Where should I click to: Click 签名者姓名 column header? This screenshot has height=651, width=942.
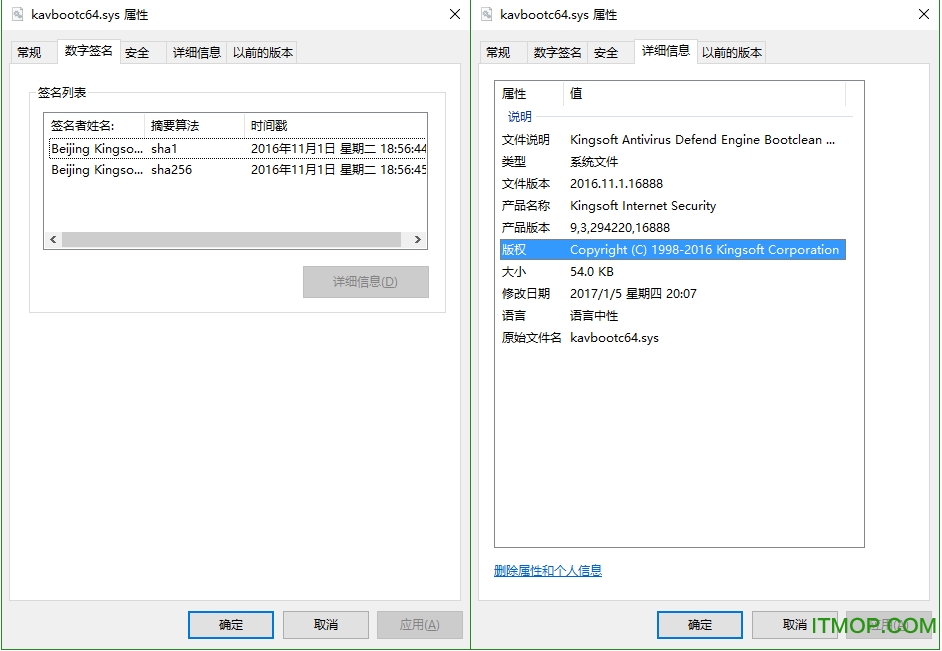coord(95,126)
